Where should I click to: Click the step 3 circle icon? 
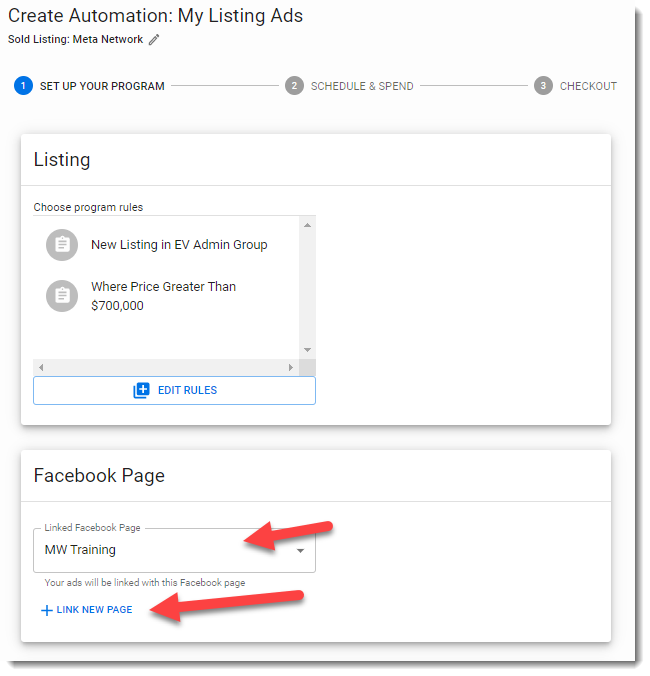[543, 86]
